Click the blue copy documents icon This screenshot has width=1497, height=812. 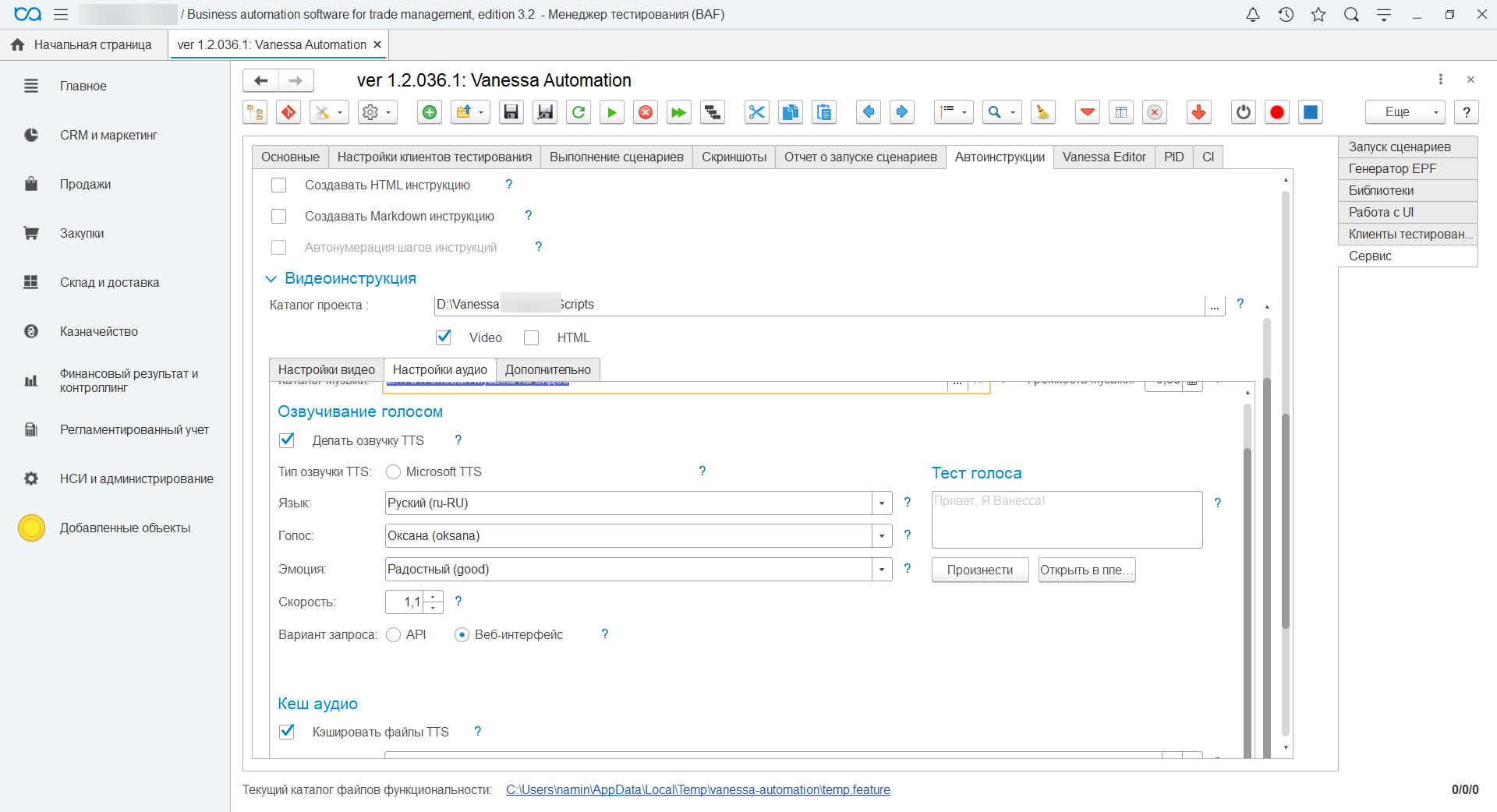point(790,112)
